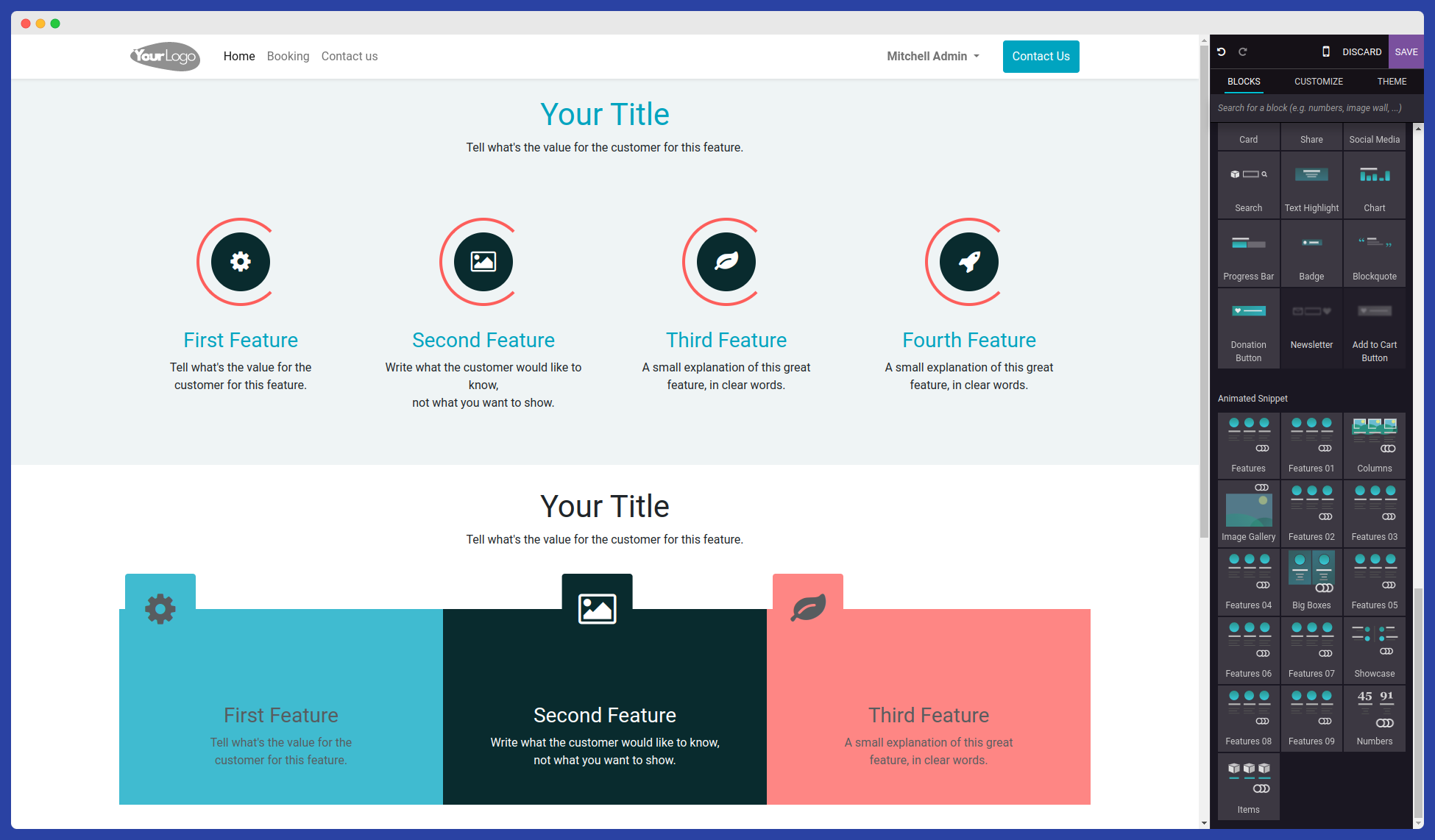The height and width of the screenshot is (840, 1435).
Task: Click the undo arrow icon
Action: point(1222,51)
